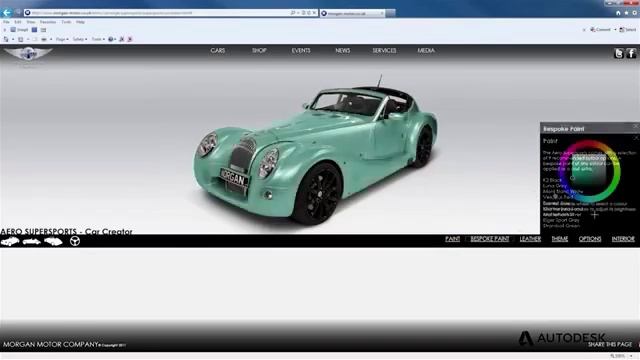The image size is (640, 360).
Task: Select the third car view icon
Action: 53,242
